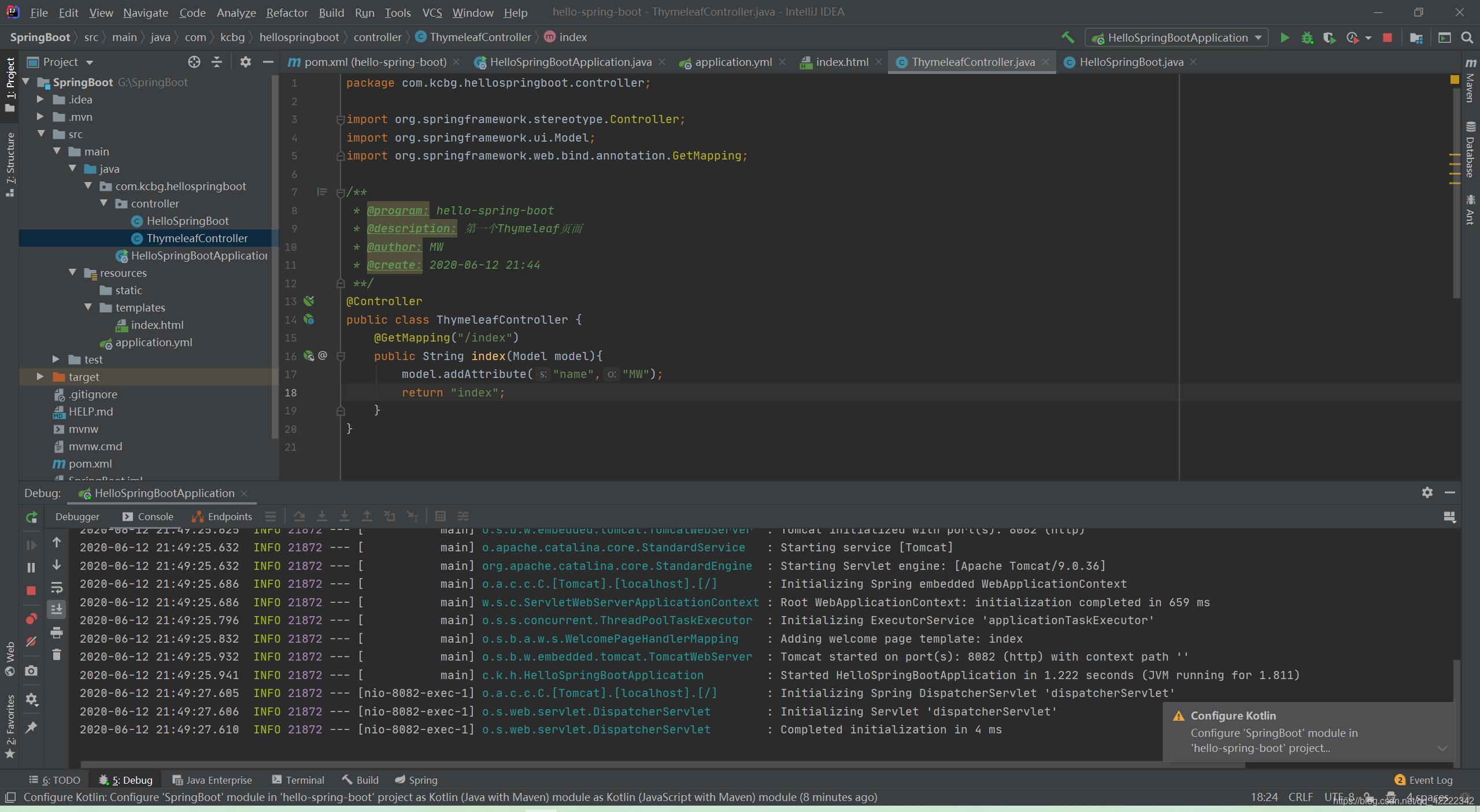
Task: Open 6: TODO tool window button
Action: coord(55,780)
